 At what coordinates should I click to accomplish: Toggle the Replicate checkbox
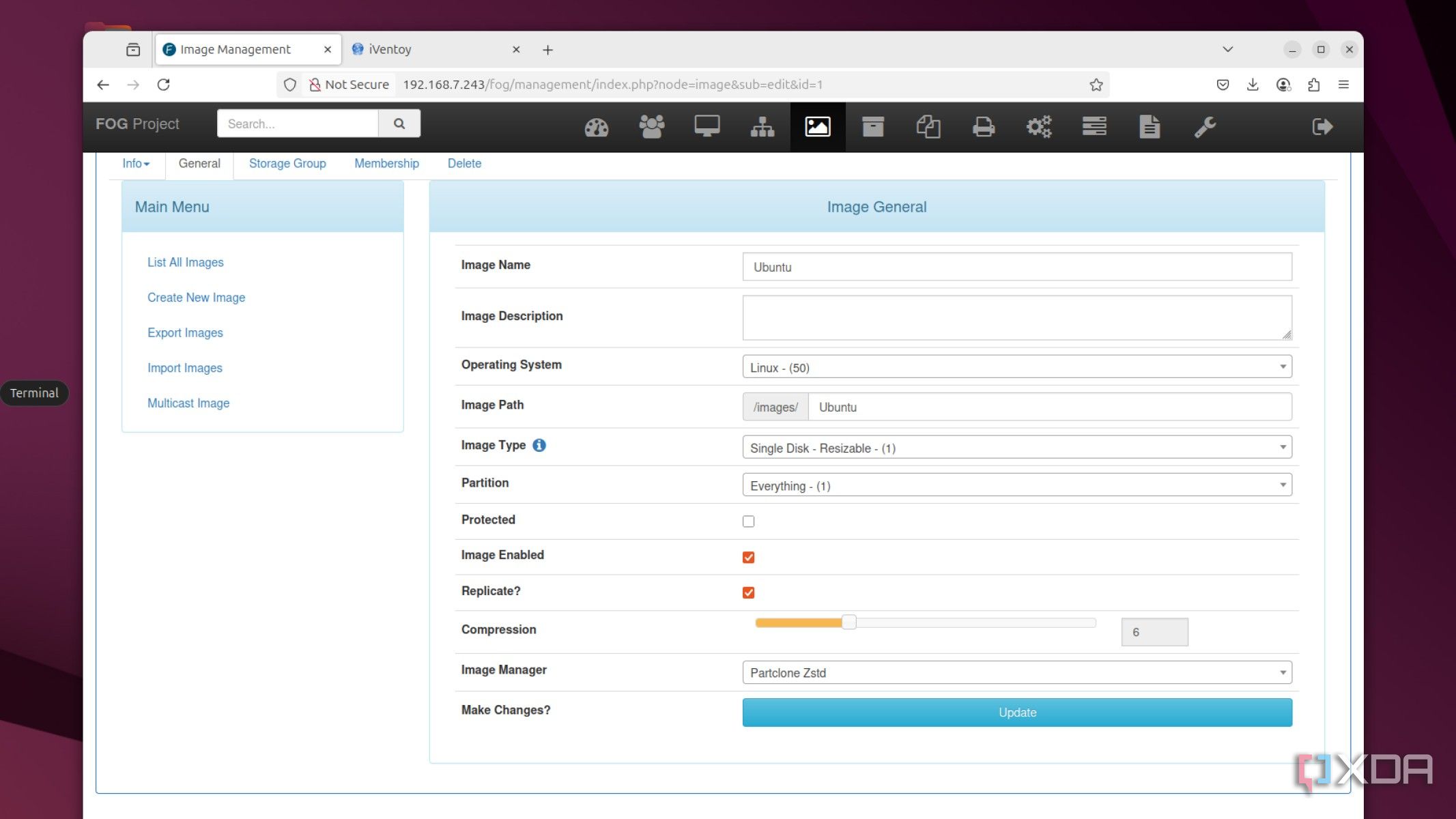coord(748,592)
